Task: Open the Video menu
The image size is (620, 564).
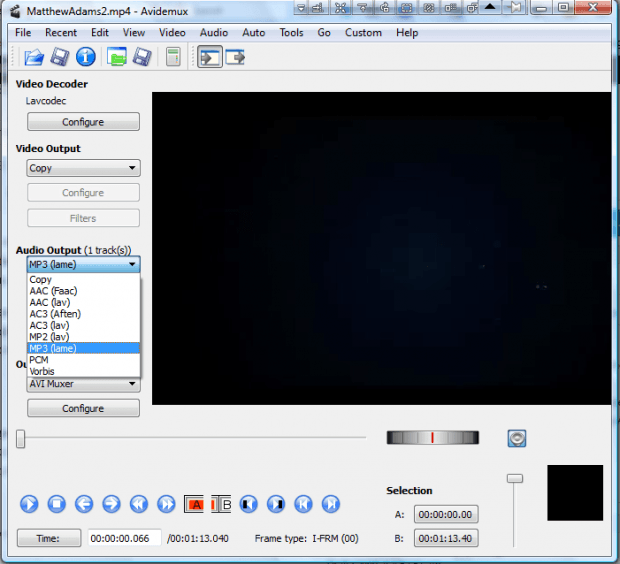Action: [x=172, y=32]
